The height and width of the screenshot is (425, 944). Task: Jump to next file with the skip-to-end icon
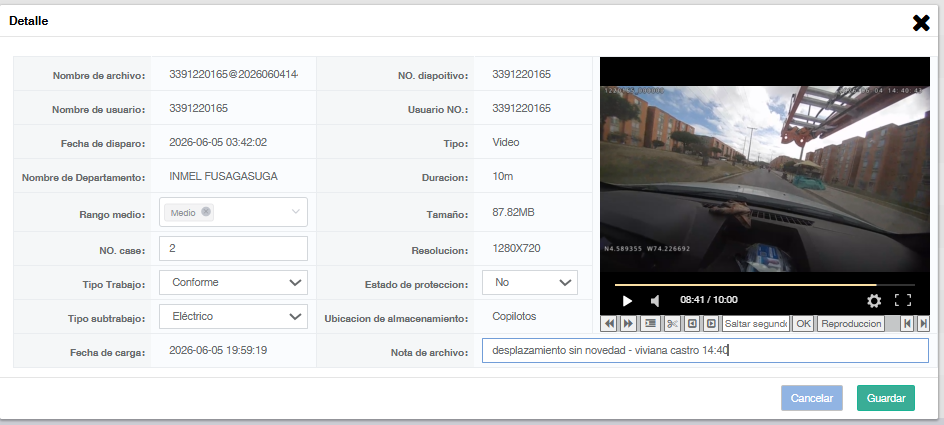pyautogui.click(x=923, y=324)
